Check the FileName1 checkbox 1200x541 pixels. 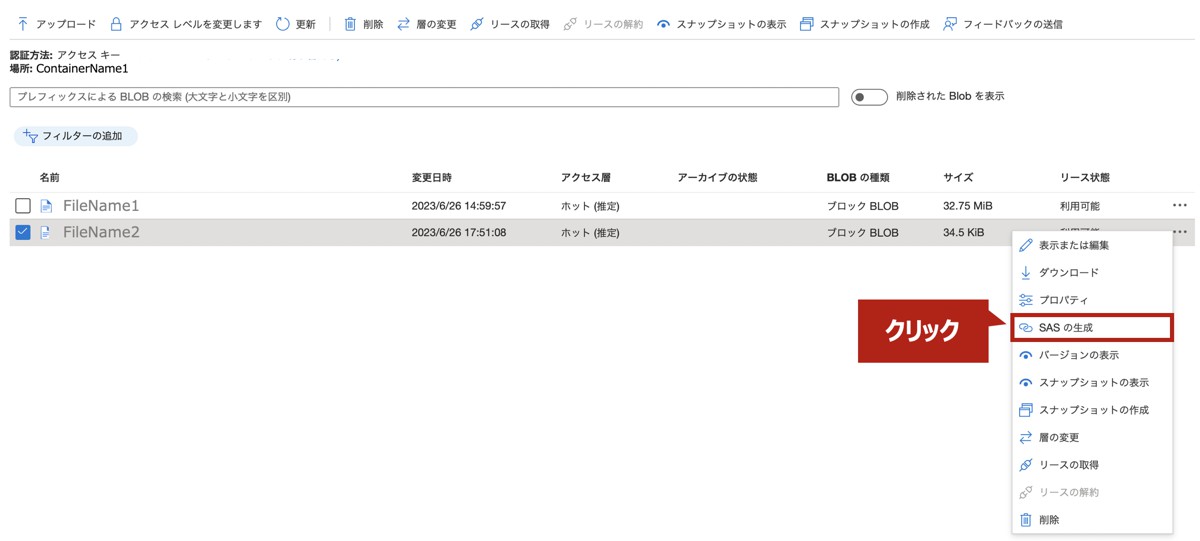click(x=23, y=206)
